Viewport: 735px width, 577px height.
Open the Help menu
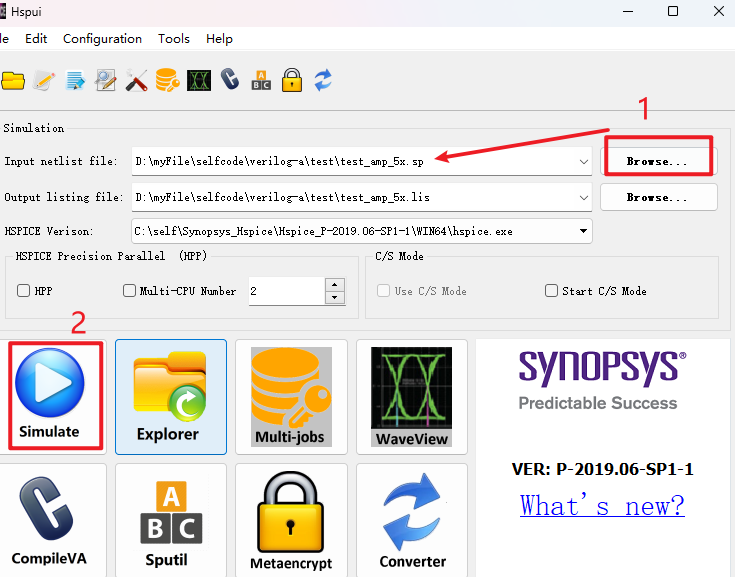point(219,38)
